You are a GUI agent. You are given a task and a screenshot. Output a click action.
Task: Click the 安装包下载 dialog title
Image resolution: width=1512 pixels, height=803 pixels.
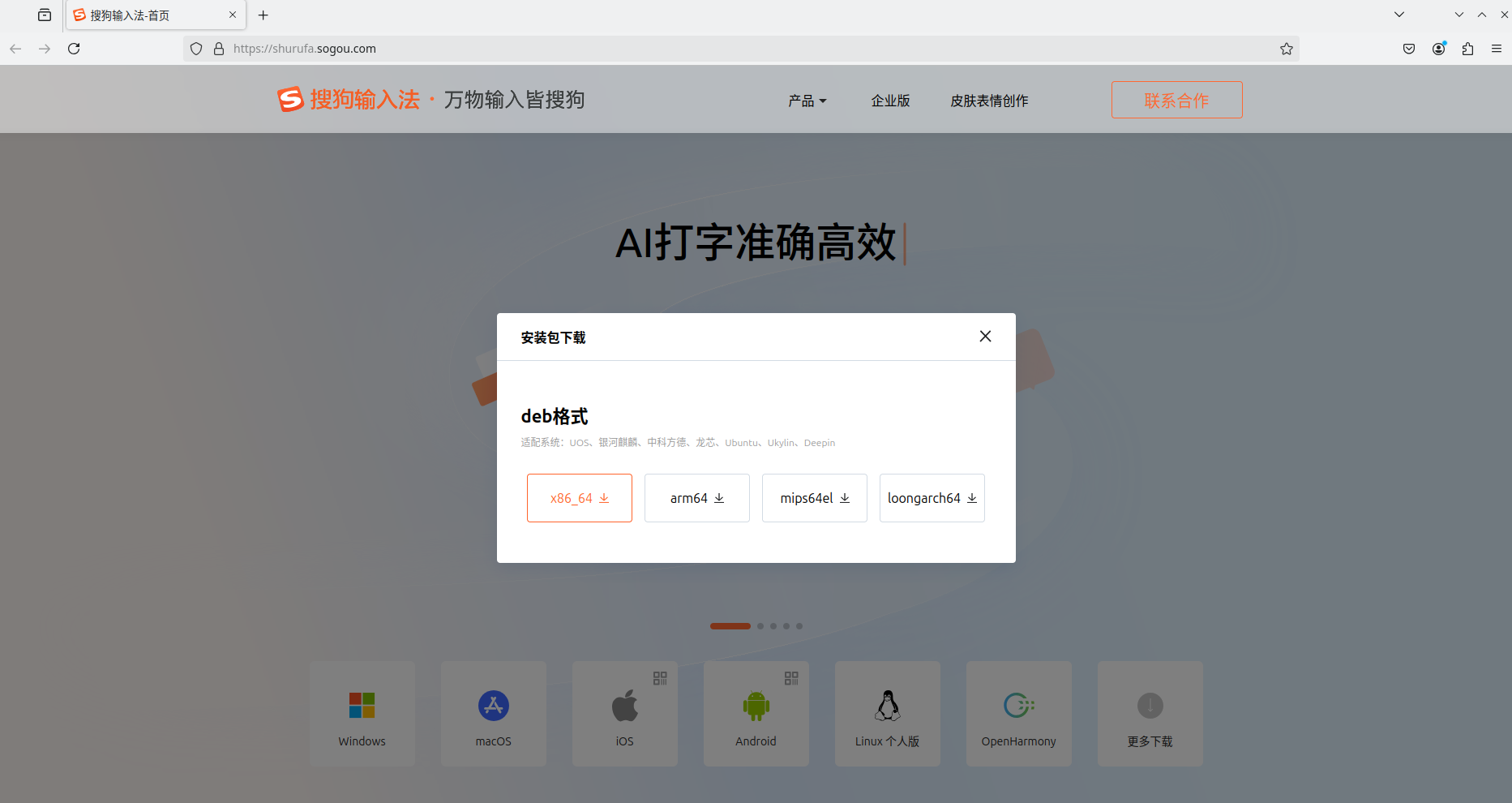point(554,337)
